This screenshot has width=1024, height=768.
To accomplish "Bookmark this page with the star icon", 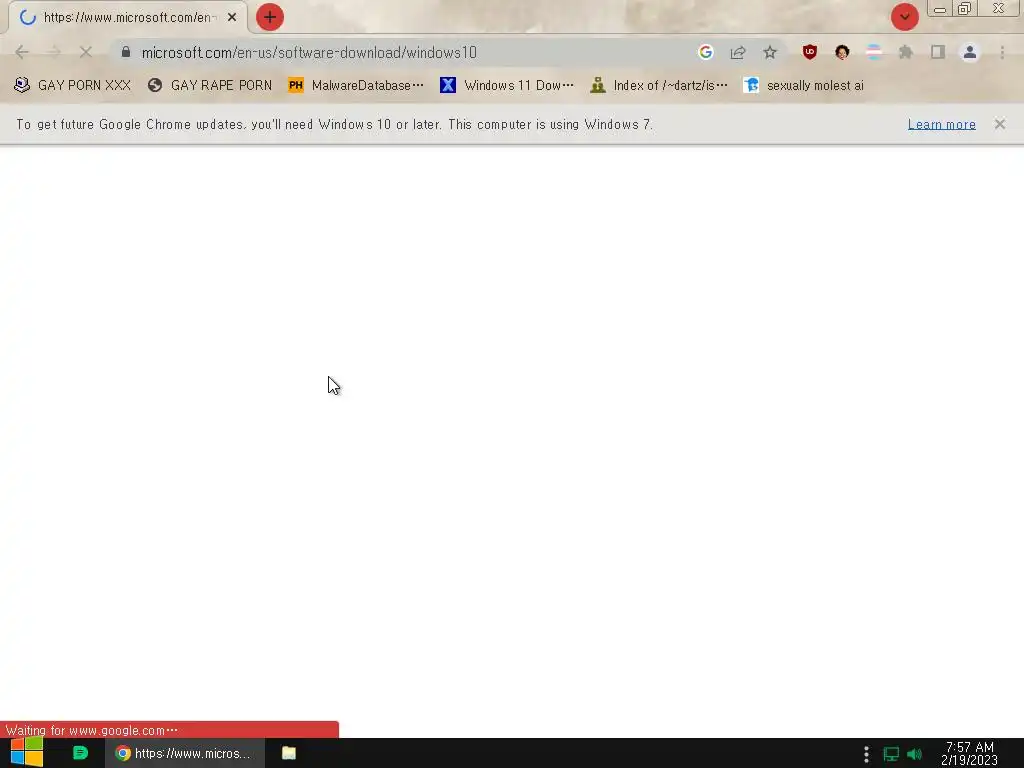I will point(770,52).
